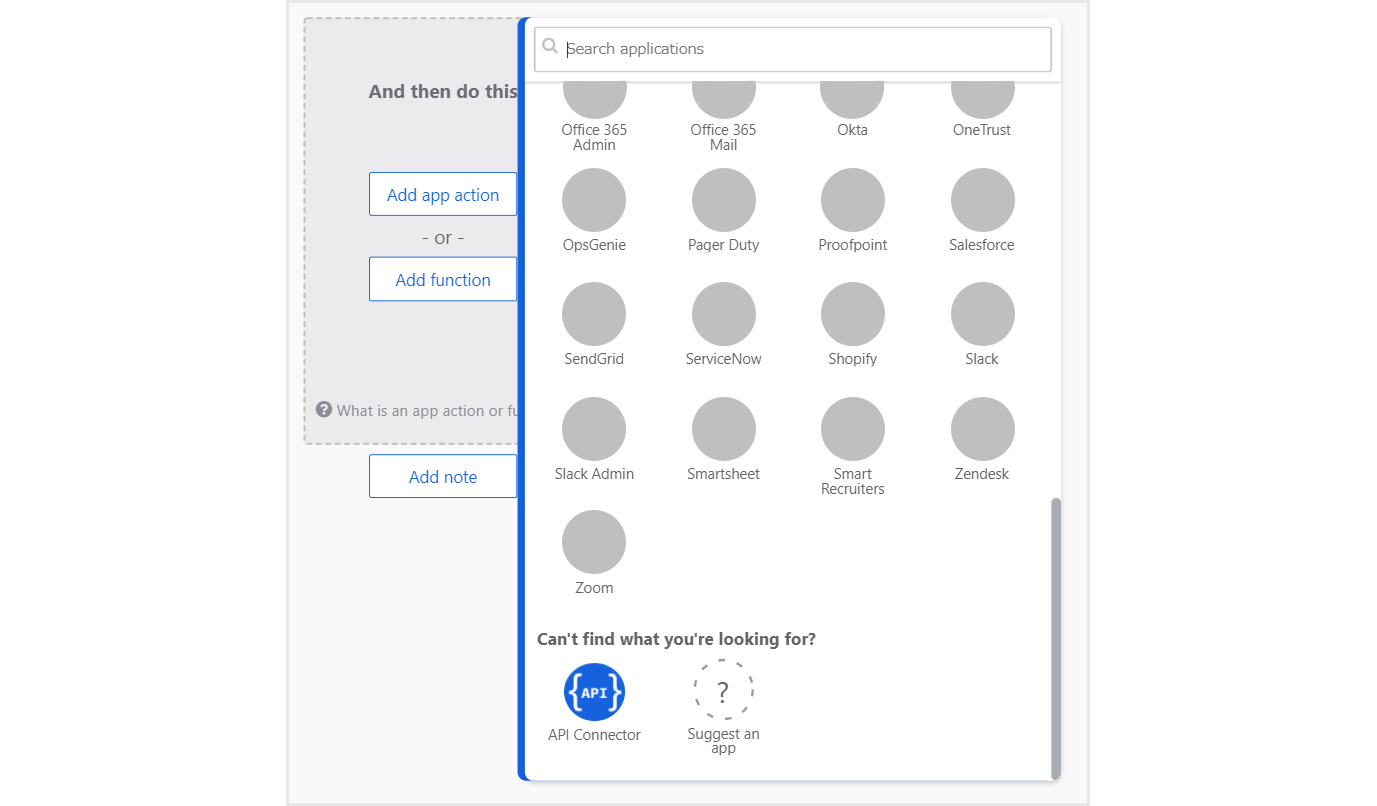1377x806 pixels.
Task: Choose the ServiceNow application
Action: 723,314
